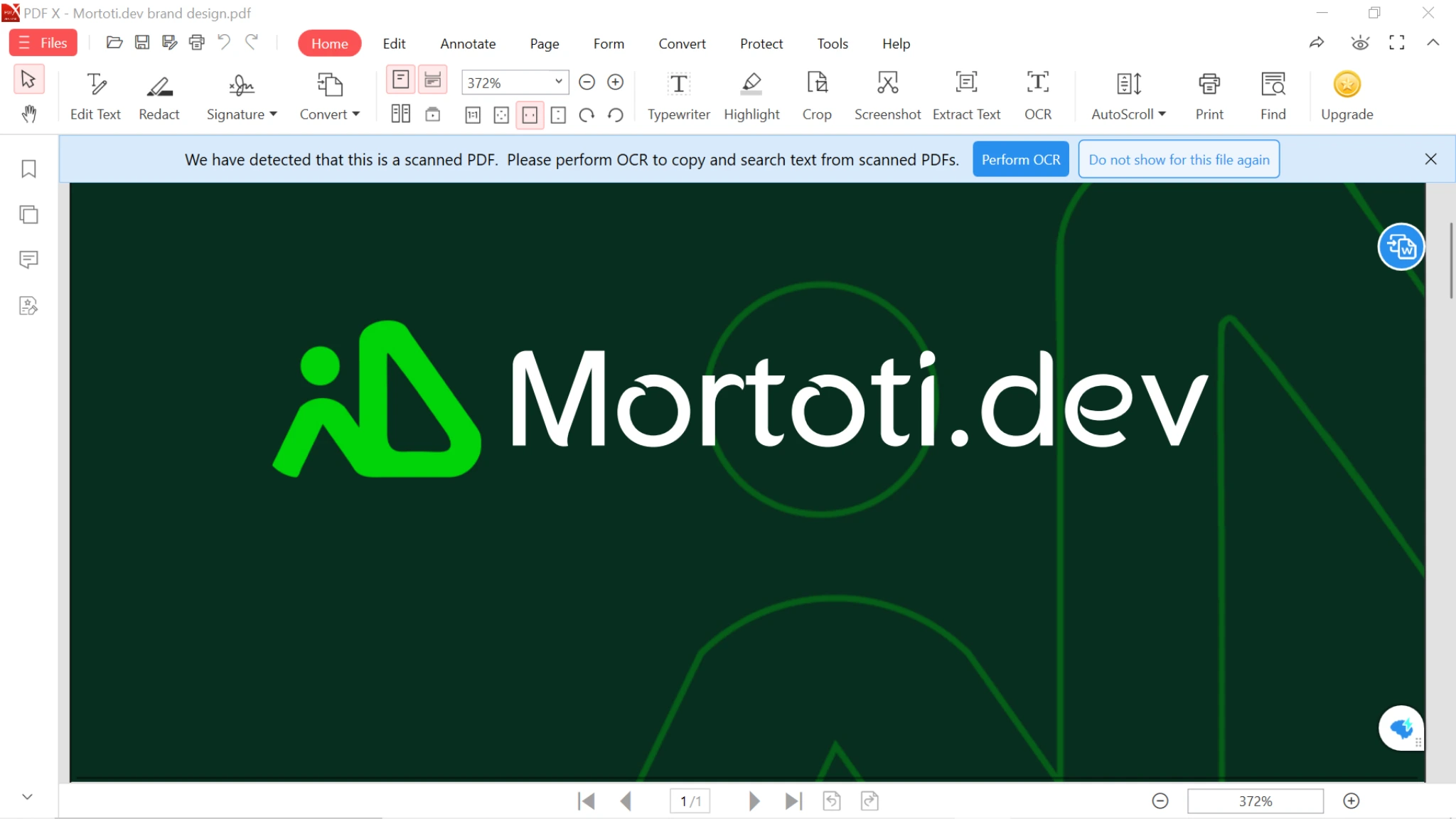
Task: Open the 372% zoom level combo box
Action: (x=515, y=82)
